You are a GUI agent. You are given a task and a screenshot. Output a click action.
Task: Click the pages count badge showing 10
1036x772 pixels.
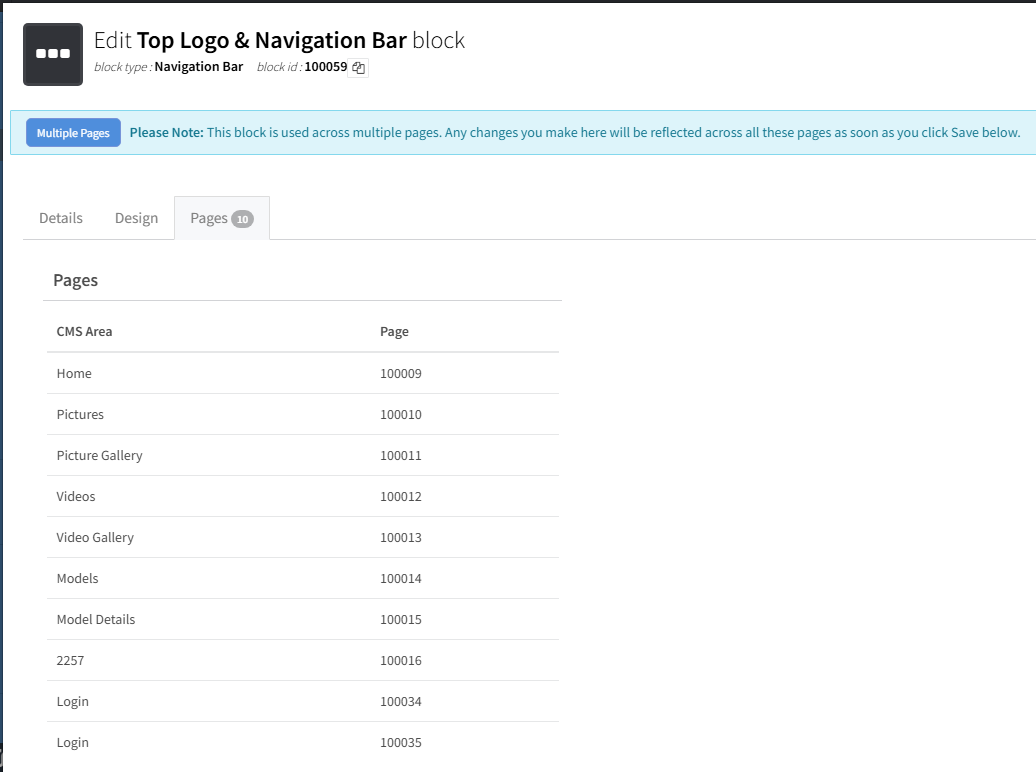[x=242, y=219]
